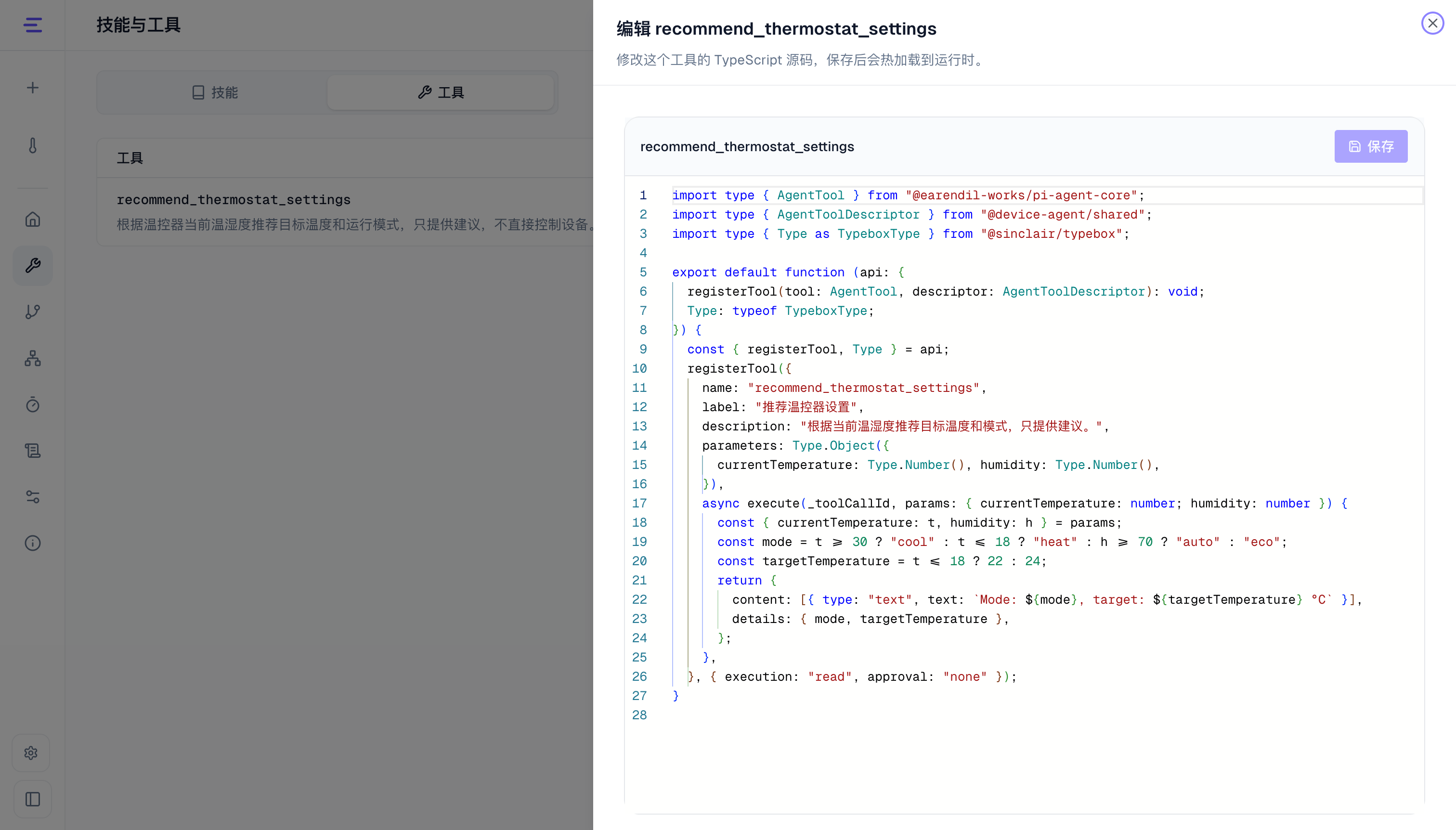Image resolution: width=1456 pixels, height=830 pixels.
Task: Click the return keyword on line 21
Action: point(740,580)
